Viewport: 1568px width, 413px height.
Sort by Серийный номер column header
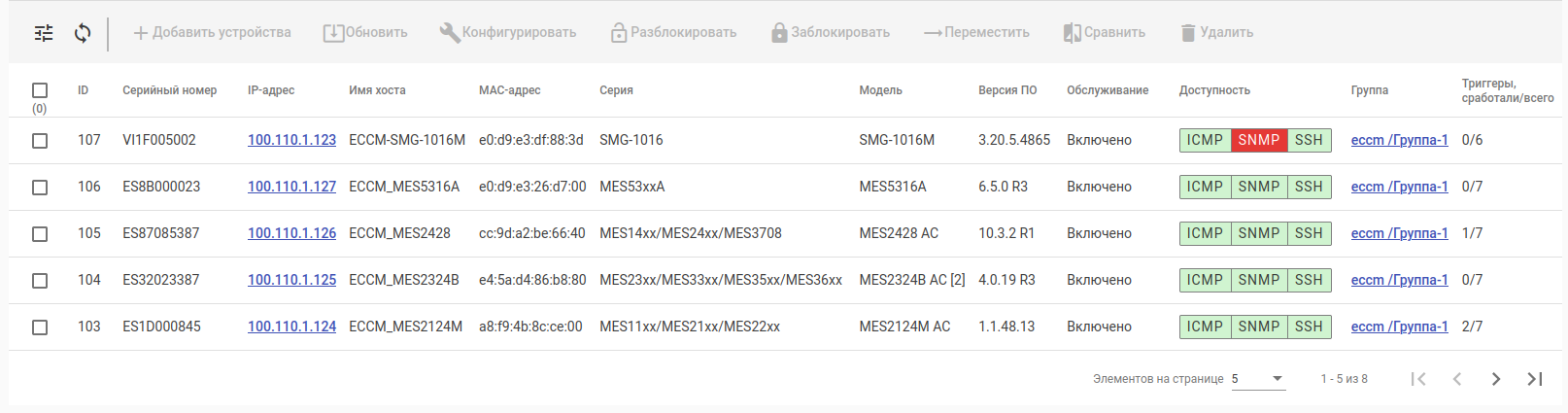(x=169, y=90)
